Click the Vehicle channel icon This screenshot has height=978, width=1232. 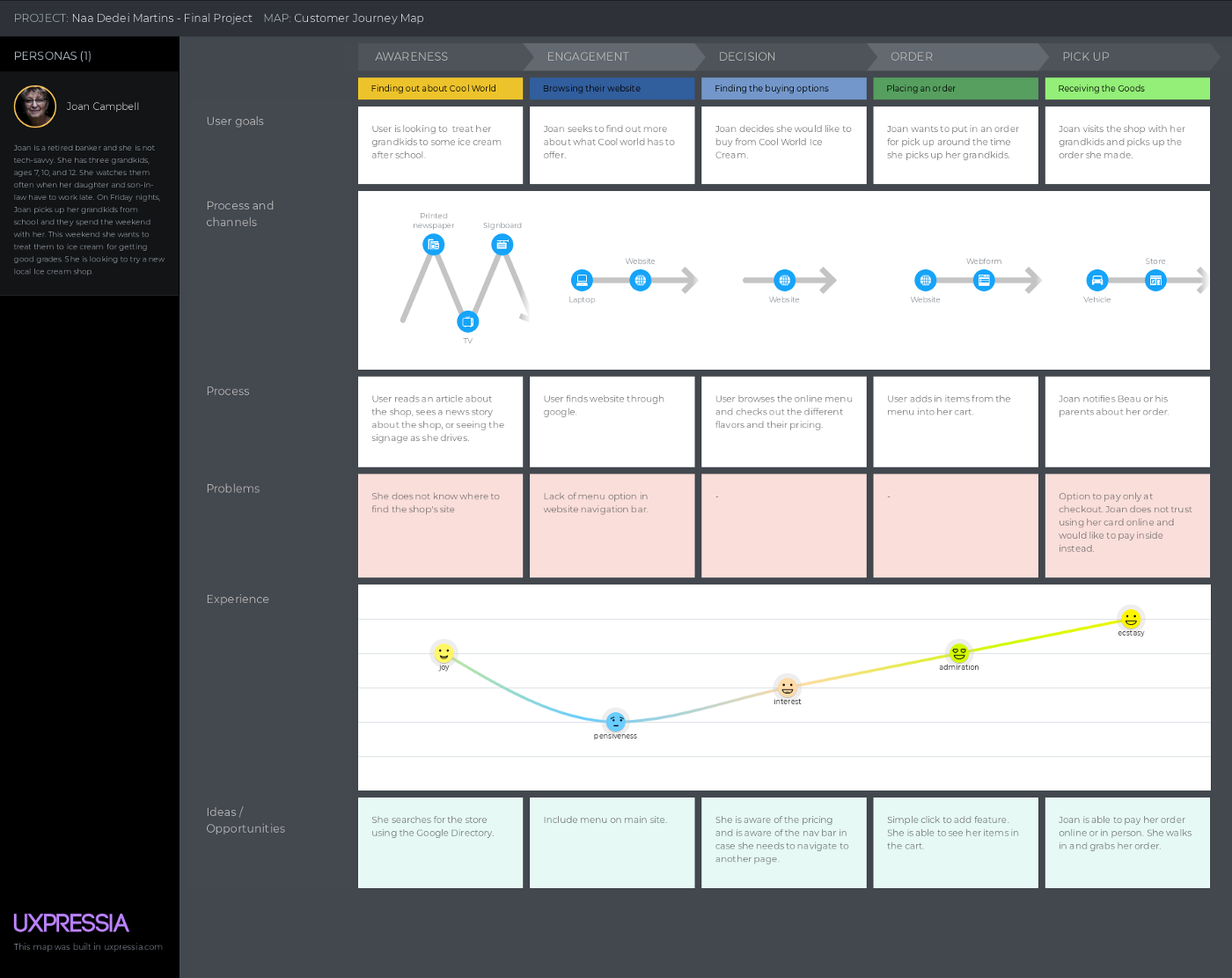[1096, 281]
